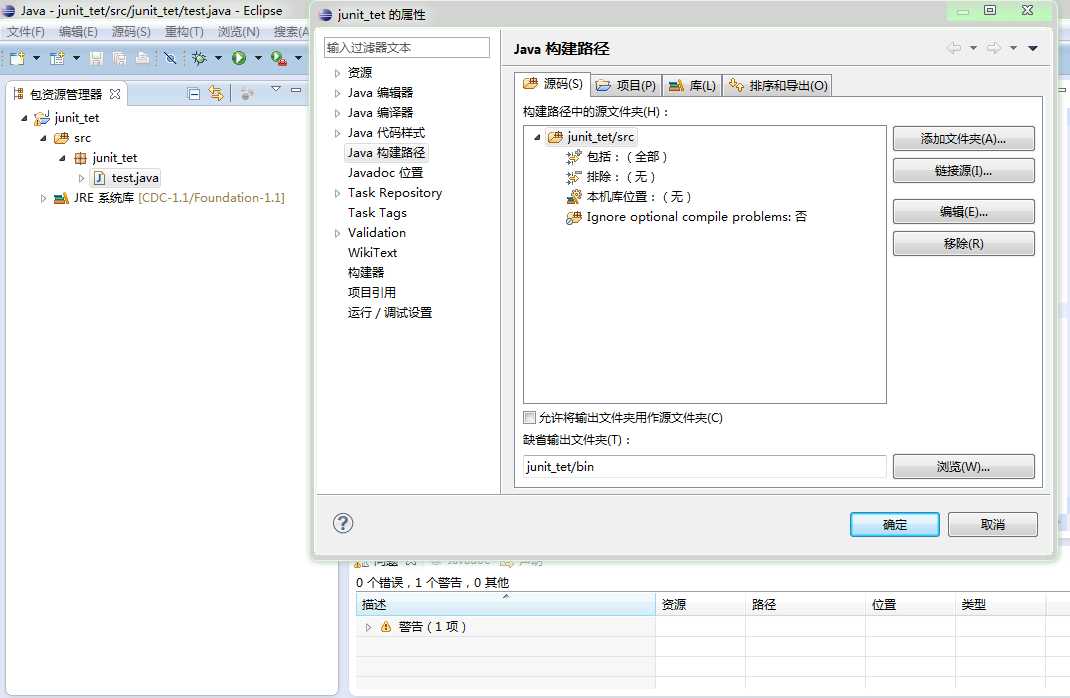Close the 包资源管理器 tab
Viewport: 1070px width, 698px height.
click(x=115, y=93)
